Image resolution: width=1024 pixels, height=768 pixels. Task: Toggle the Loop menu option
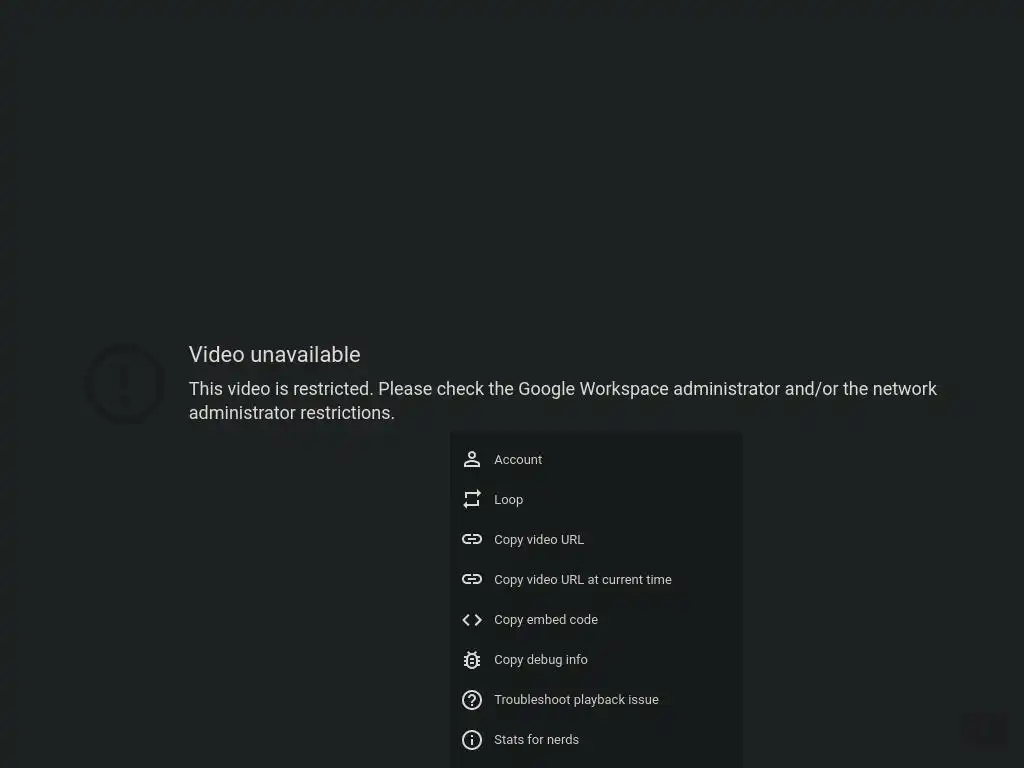pyautogui.click(x=596, y=500)
